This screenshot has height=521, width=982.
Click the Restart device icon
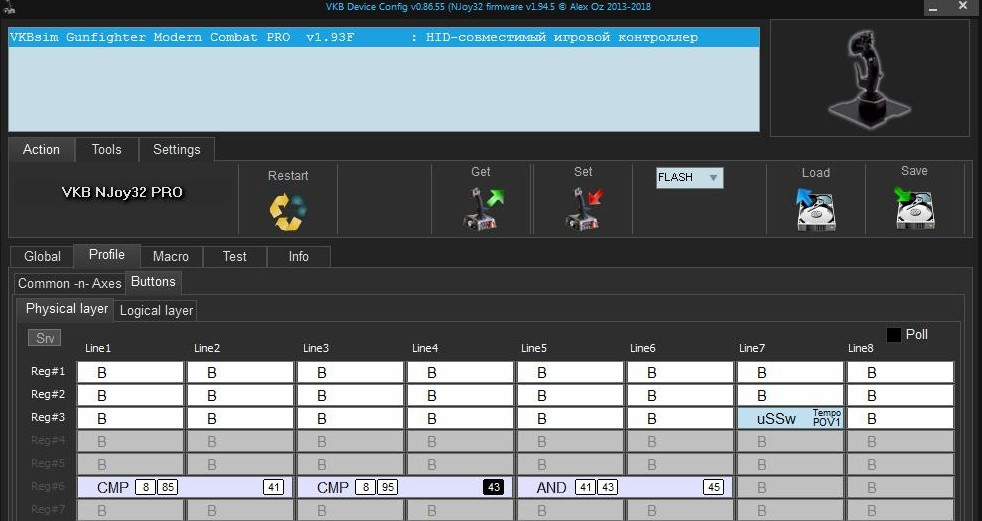tap(288, 212)
